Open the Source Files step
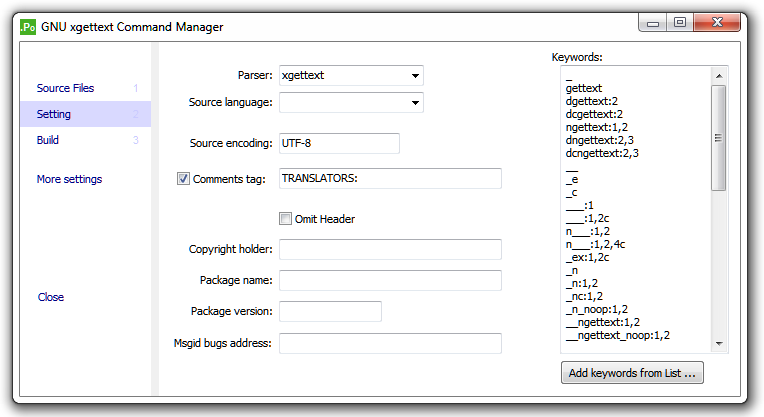764x417 pixels. tap(65, 88)
